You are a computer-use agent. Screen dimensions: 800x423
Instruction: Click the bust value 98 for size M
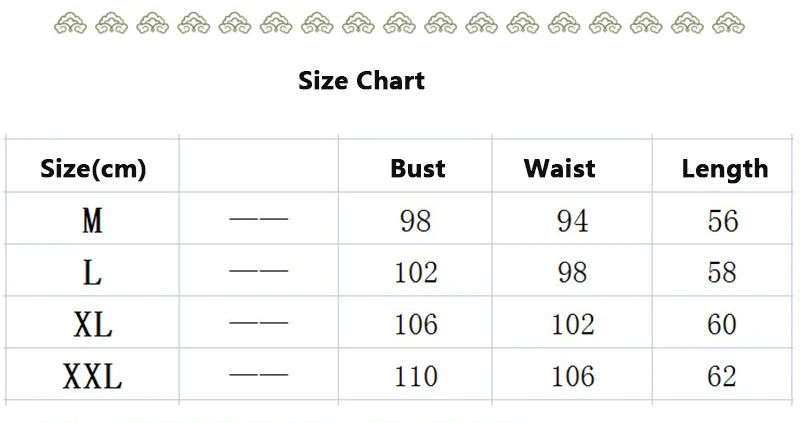point(415,220)
